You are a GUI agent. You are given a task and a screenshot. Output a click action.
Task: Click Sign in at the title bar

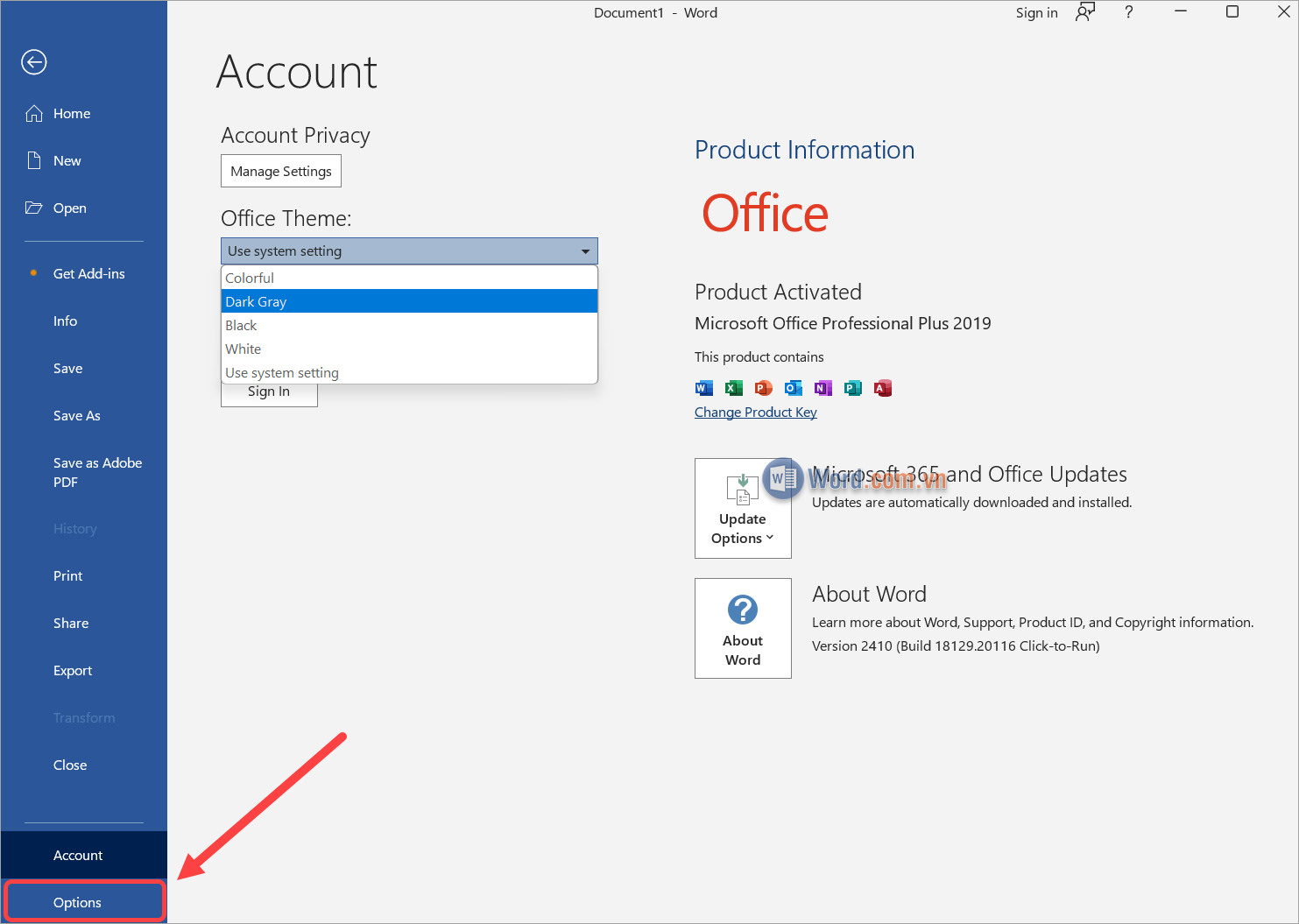[1036, 12]
